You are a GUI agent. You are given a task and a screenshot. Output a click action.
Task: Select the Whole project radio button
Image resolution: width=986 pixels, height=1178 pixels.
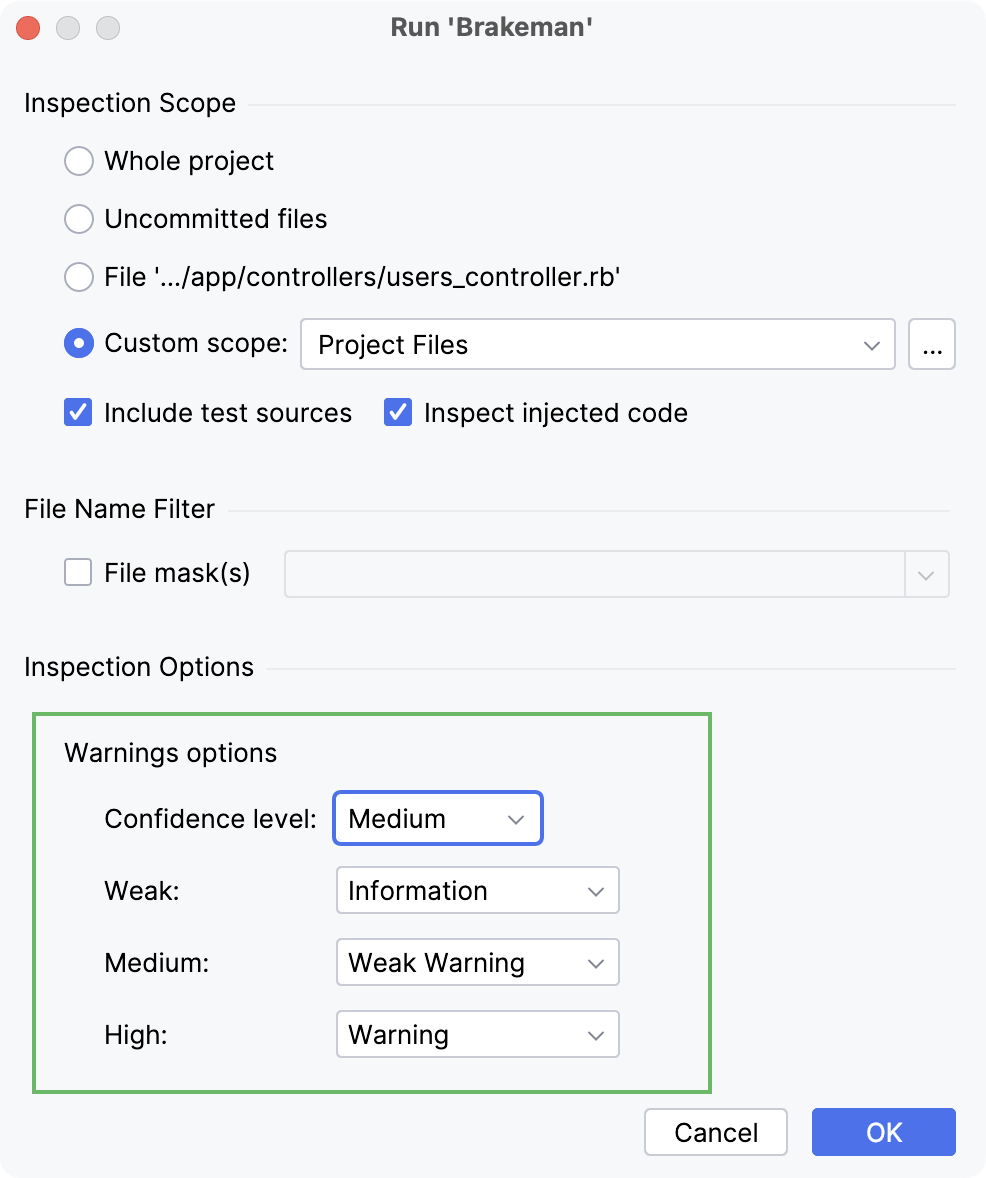[78, 161]
